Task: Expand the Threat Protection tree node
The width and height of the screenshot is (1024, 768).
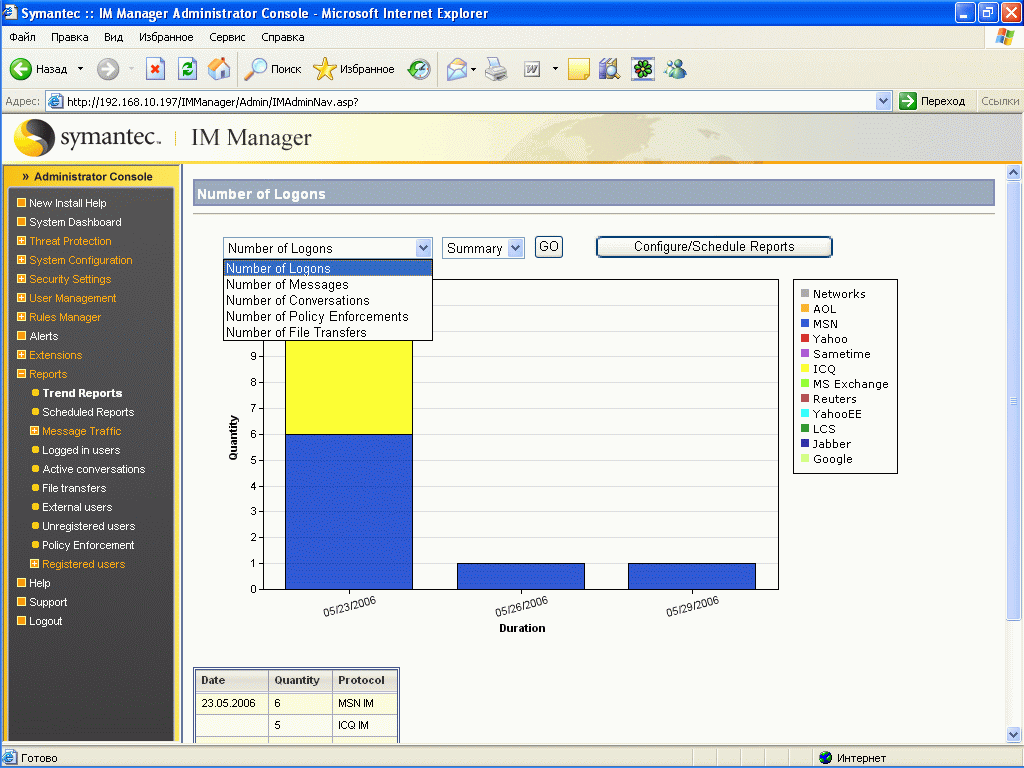Action: pyautogui.click(x=22, y=241)
